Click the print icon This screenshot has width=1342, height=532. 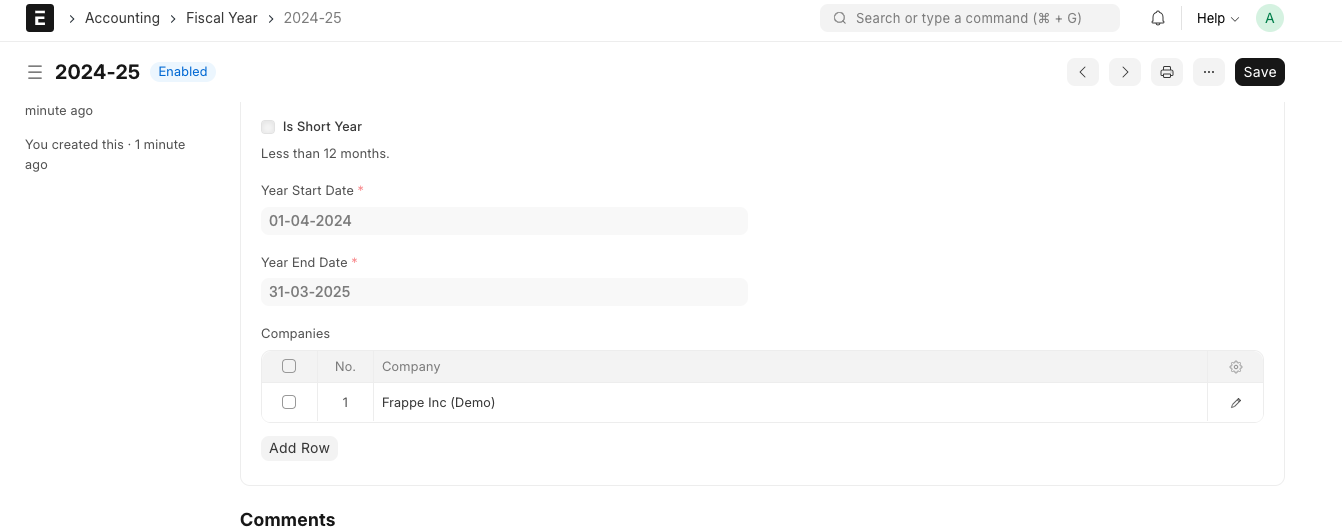pyautogui.click(x=1167, y=72)
